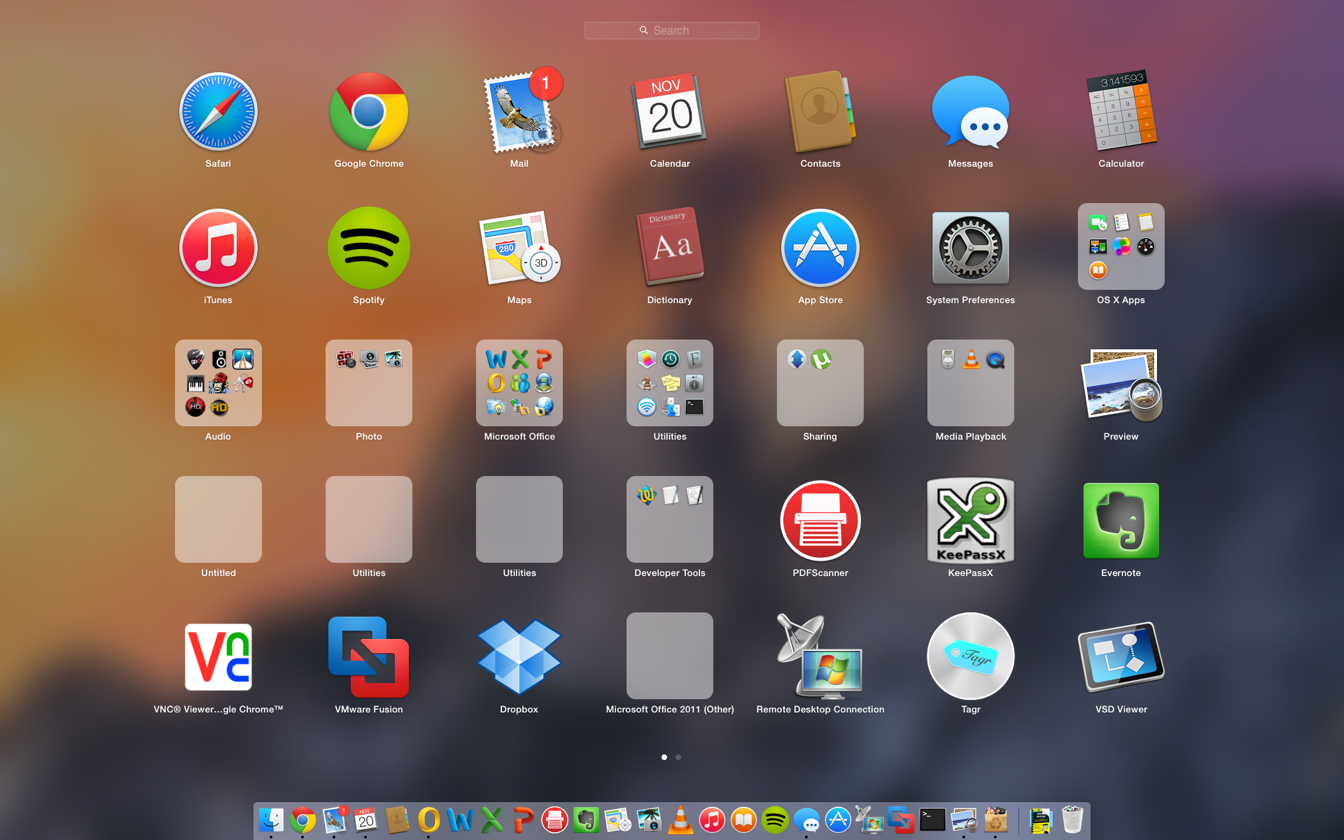1344x840 pixels.
Task: Open VNC Viewer for Google Chrome
Action: (218, 657)
